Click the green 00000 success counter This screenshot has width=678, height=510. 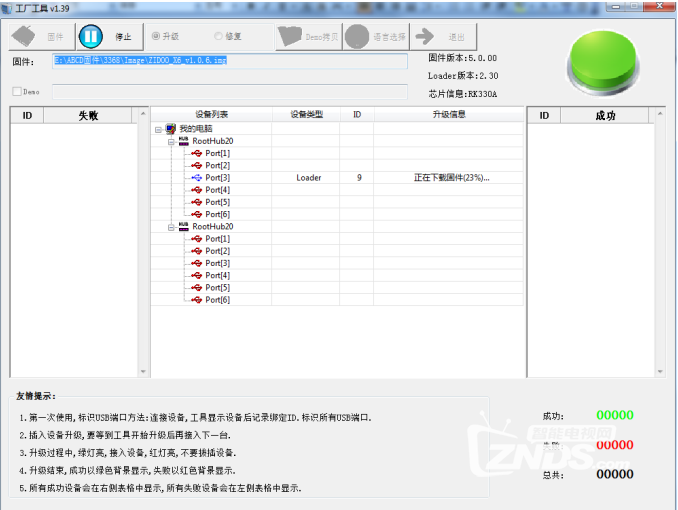[x=615, y=415]
